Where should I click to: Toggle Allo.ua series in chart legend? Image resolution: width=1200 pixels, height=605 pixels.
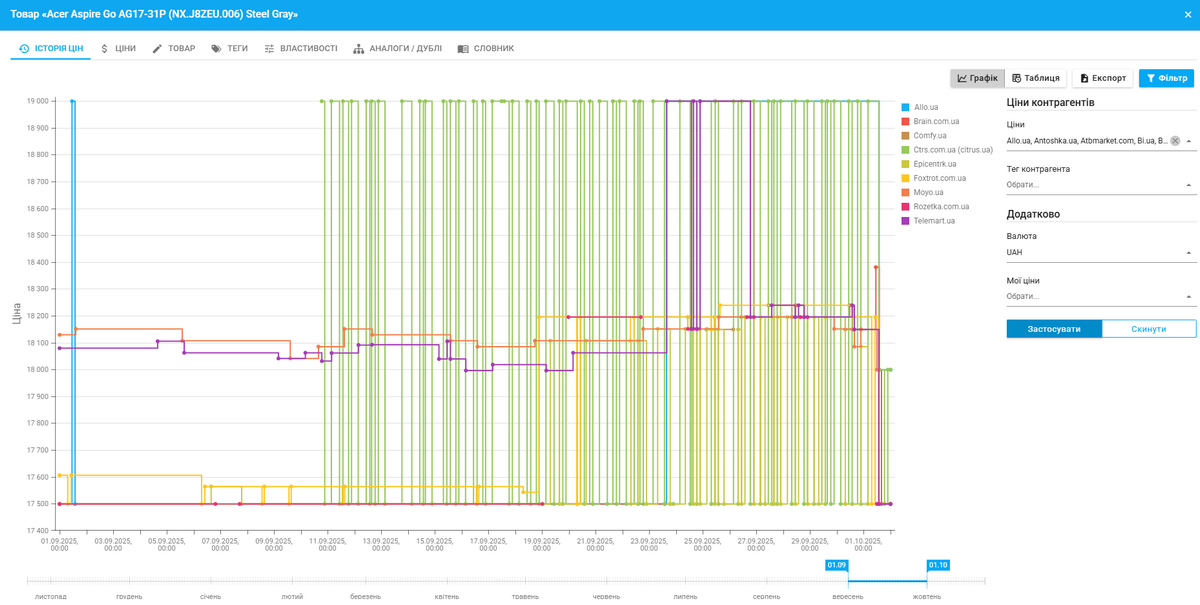[925, 107]
